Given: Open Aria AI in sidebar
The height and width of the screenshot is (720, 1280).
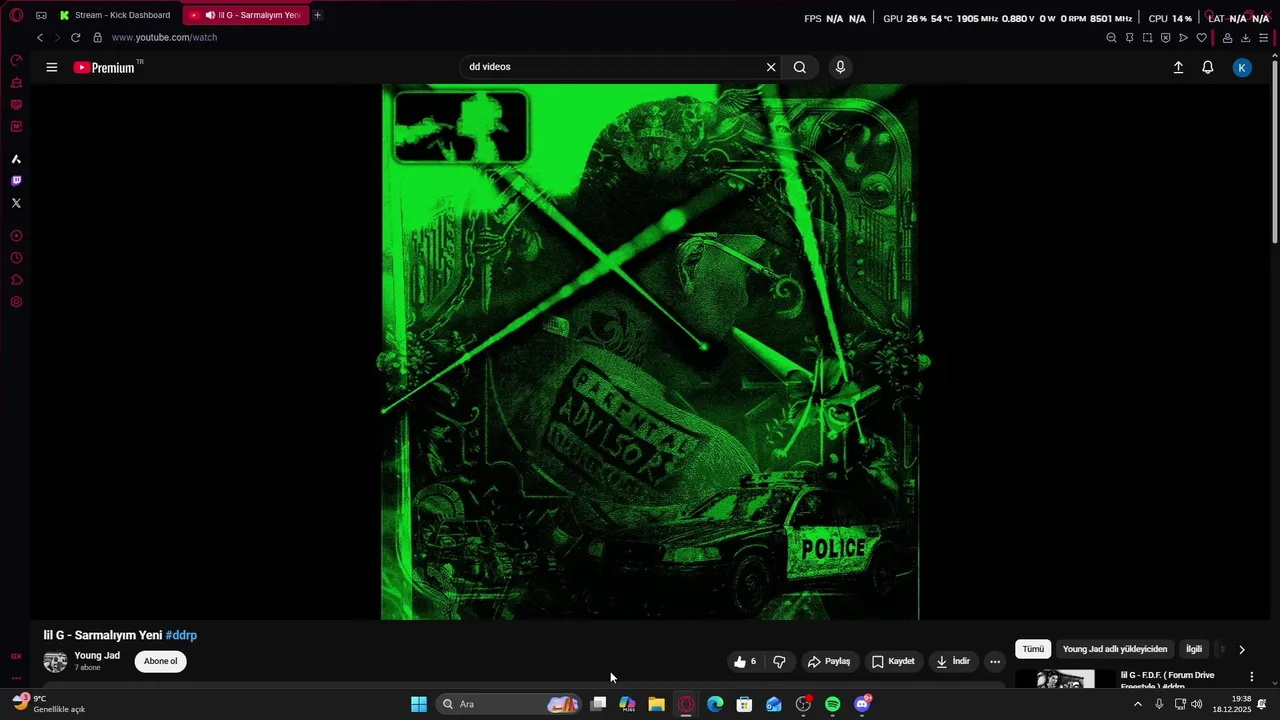Looking at the screenshot, I should [x=16, y=159].
